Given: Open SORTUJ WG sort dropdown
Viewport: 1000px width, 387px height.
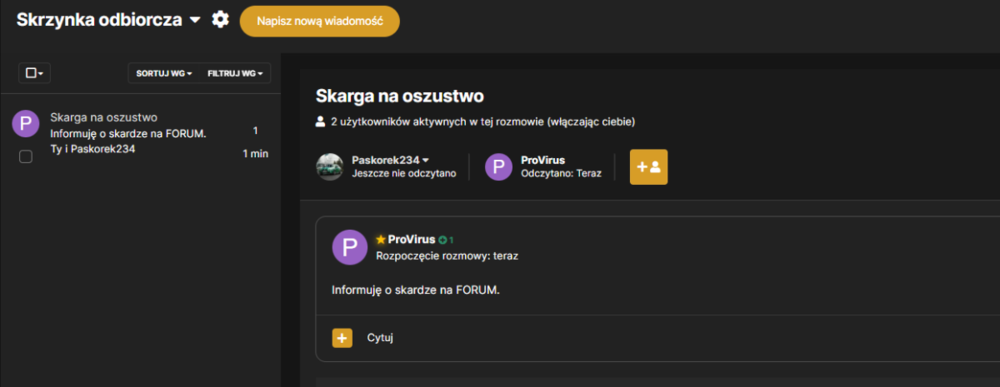Looking at the screenshot, I should [164, 73].
